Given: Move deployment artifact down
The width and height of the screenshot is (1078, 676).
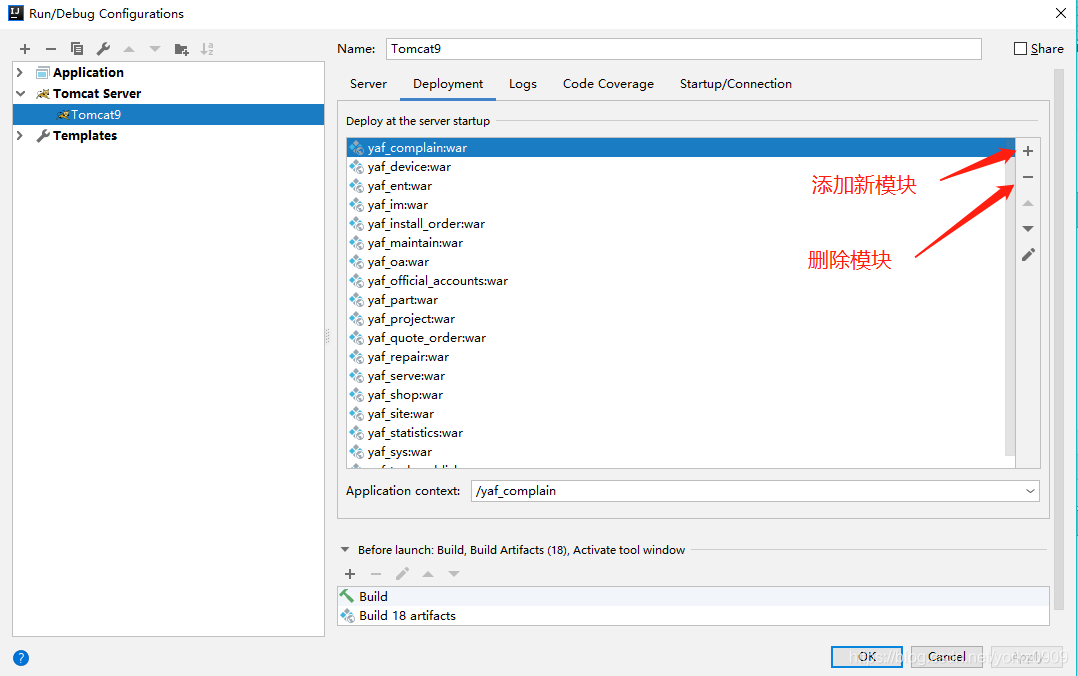Looking at the screenshot, I should tap(1028, 228).
